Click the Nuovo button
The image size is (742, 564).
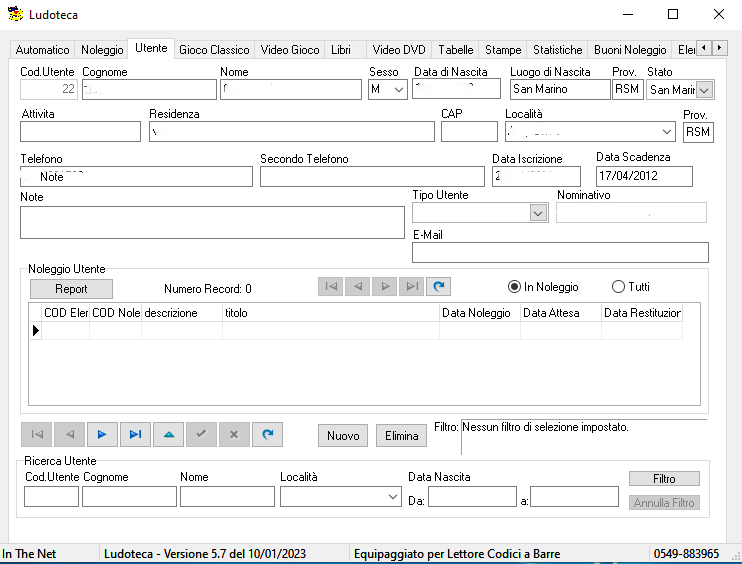pos(343,435)
